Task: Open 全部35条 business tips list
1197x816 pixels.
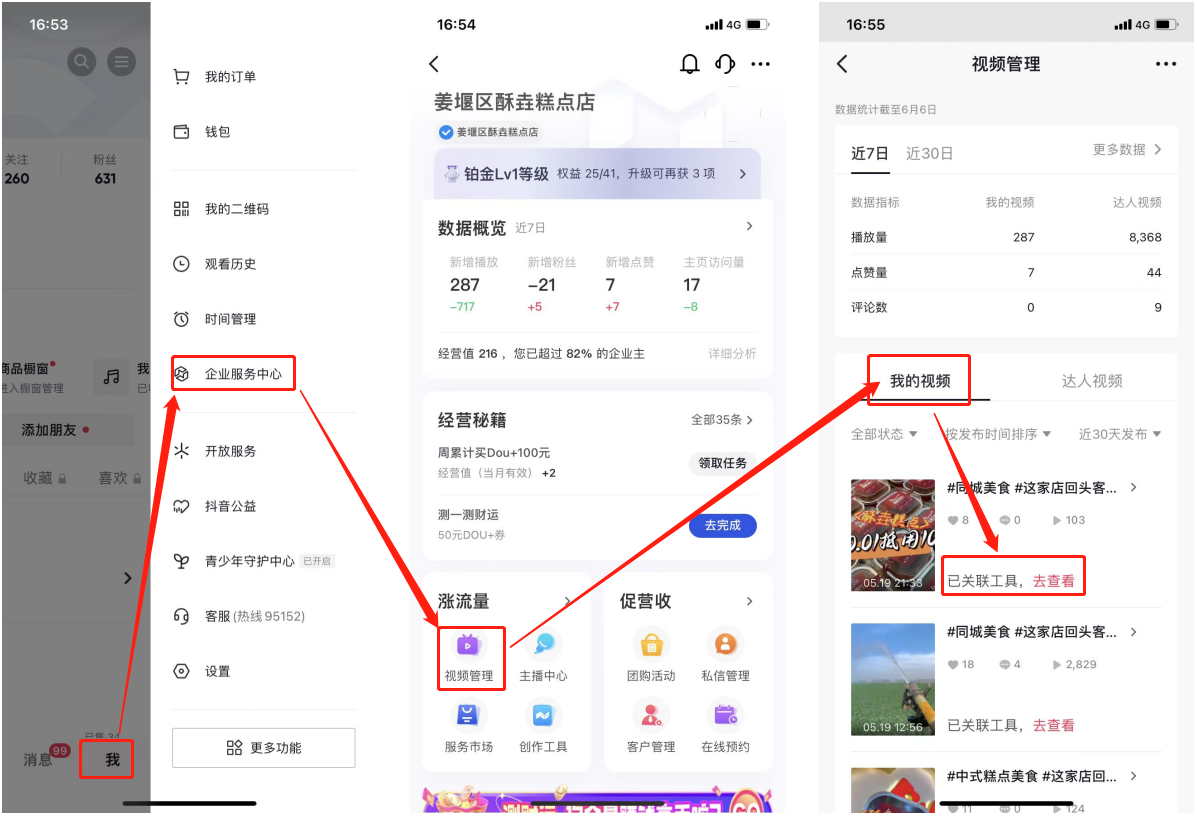Action: point(722,420)
